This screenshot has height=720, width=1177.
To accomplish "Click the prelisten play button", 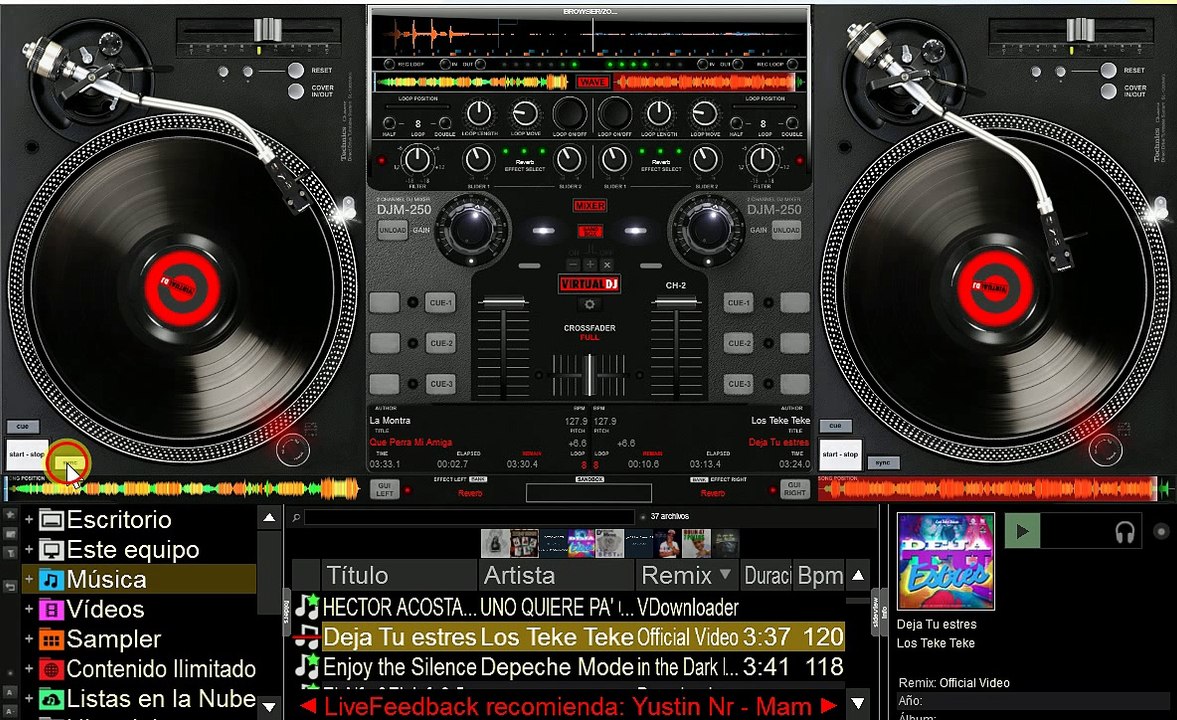I will pyautogui.click(x=1022, y=532).
